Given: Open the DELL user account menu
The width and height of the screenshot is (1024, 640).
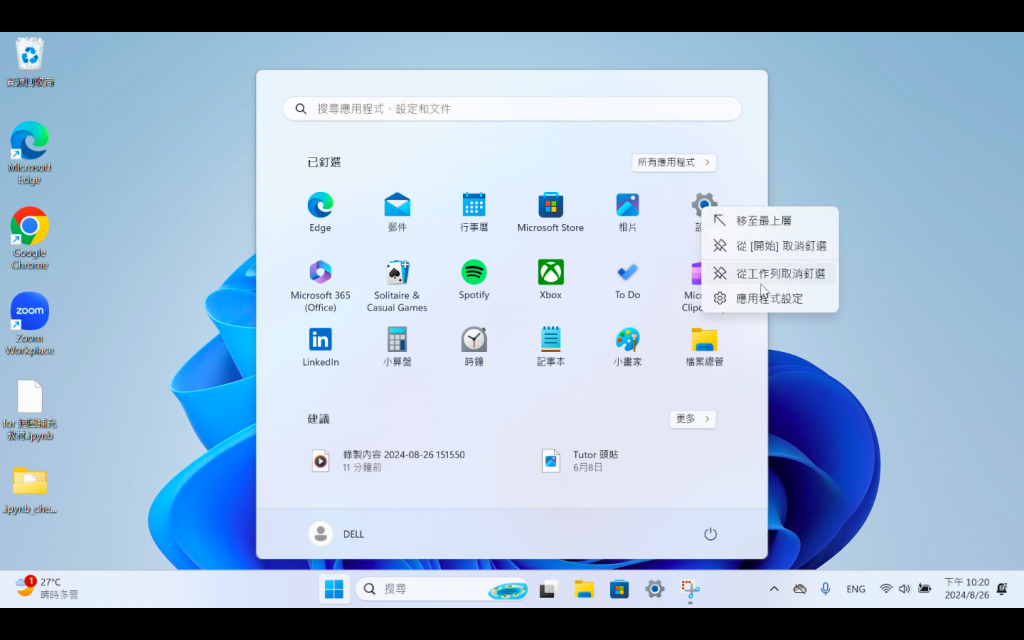Looking at the screenshot, I should click(336, 534).
